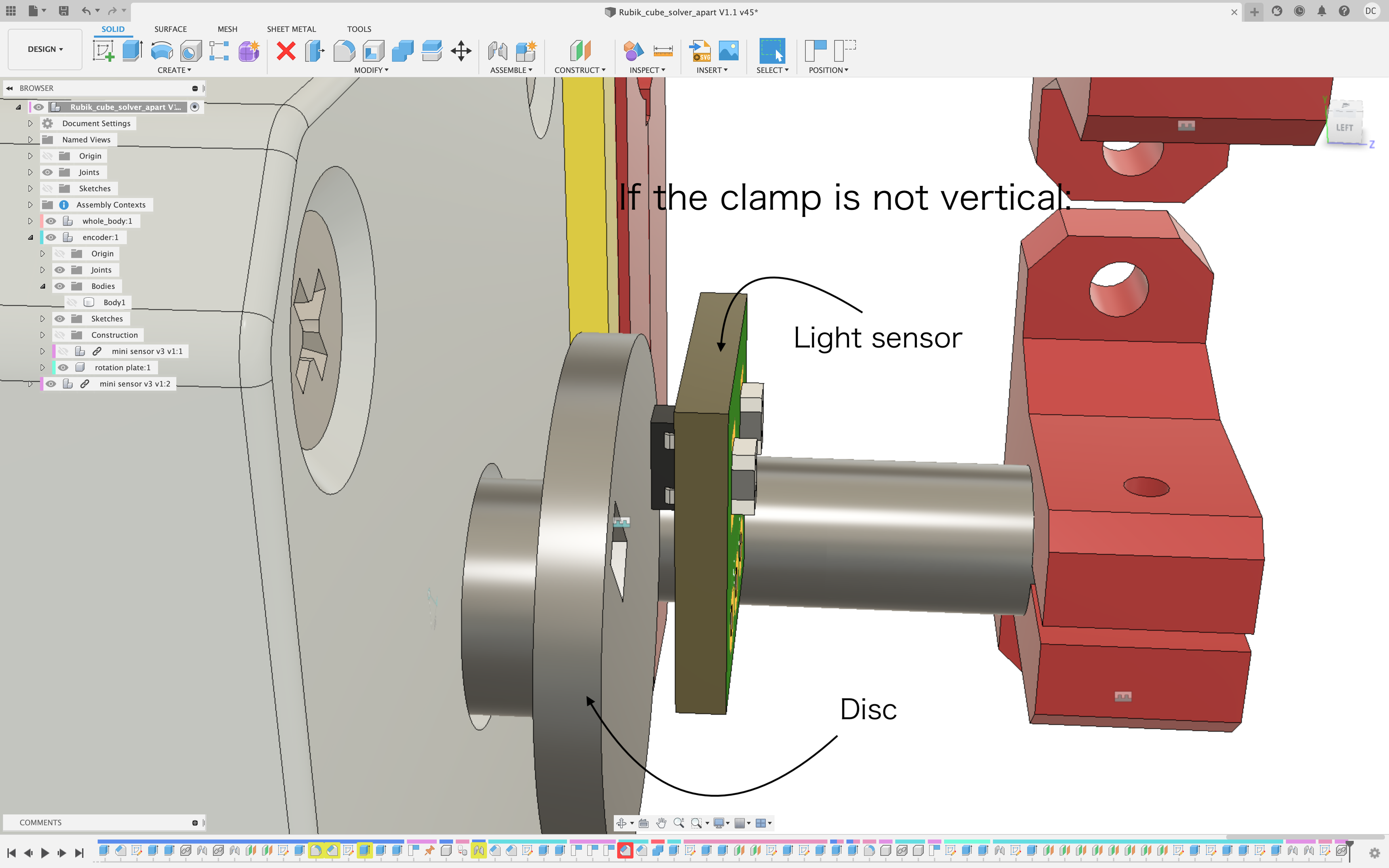Open the Help question mark icon
The width and height of the screenshot is (1389, 868).
(x=1344, y=11)
